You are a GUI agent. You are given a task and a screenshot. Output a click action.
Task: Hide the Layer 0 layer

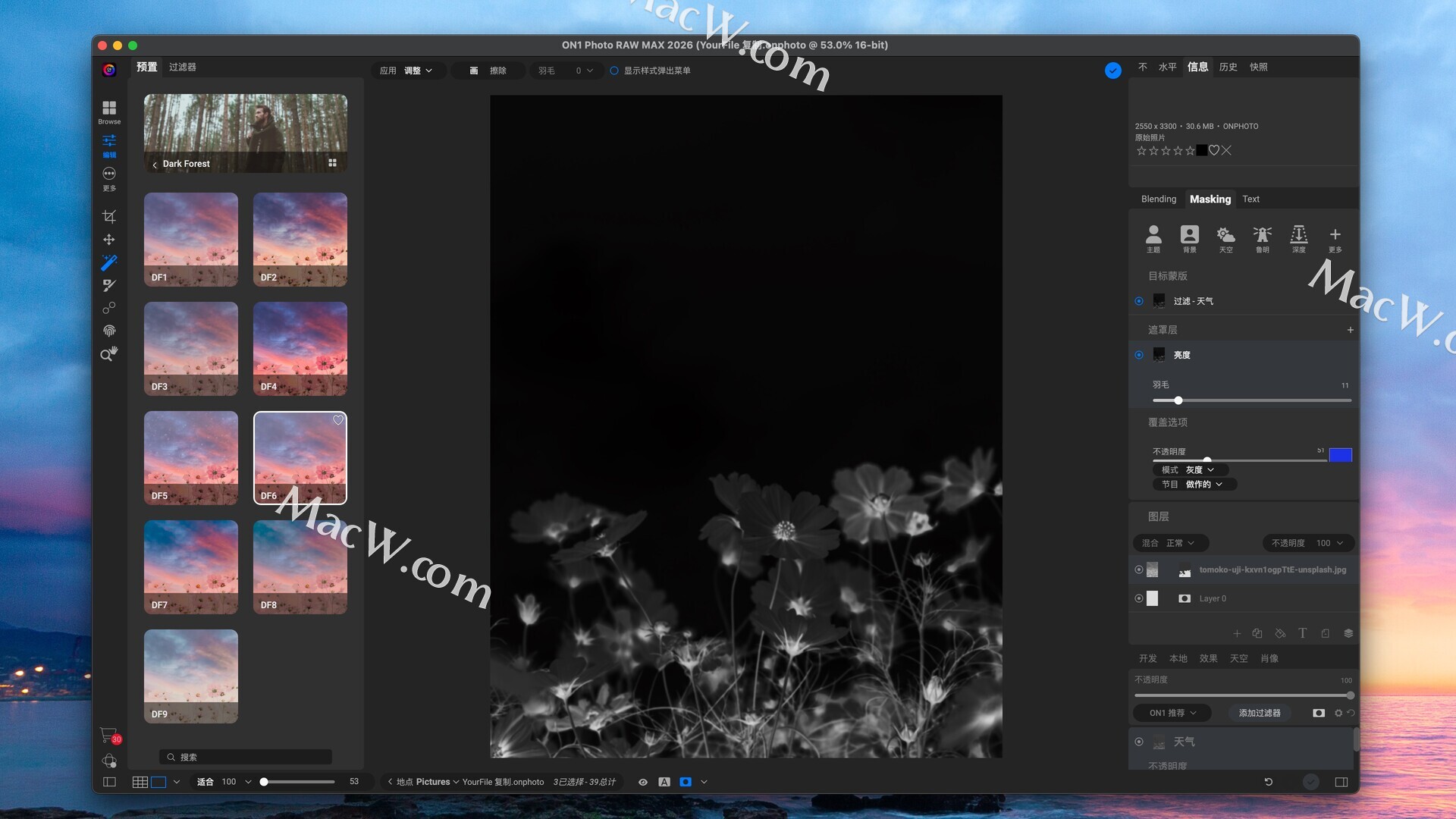click(x=1138, y=598)
